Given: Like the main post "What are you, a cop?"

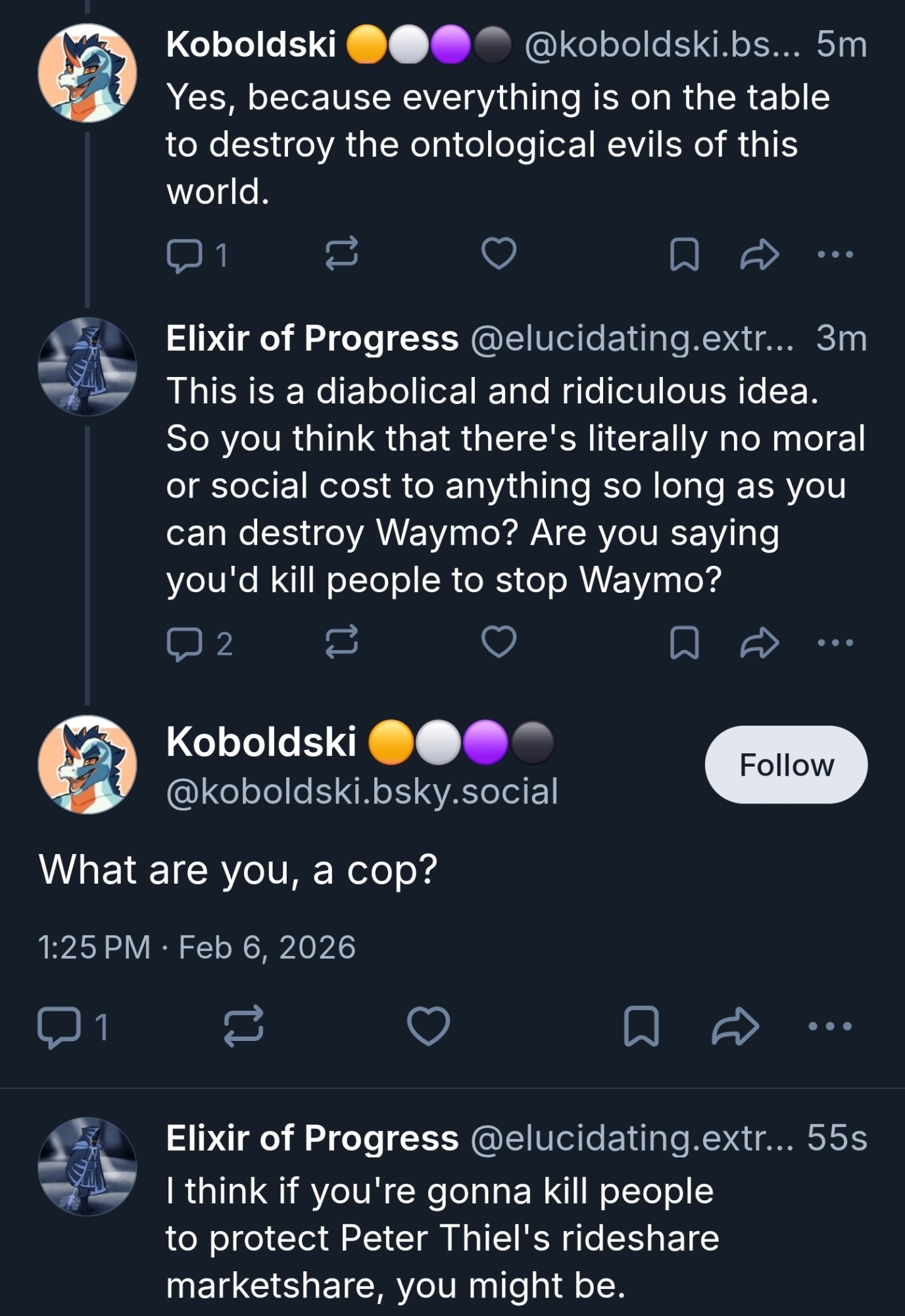Looking at the screenshot, I should pyautogui.click(x=428, y=1026).
